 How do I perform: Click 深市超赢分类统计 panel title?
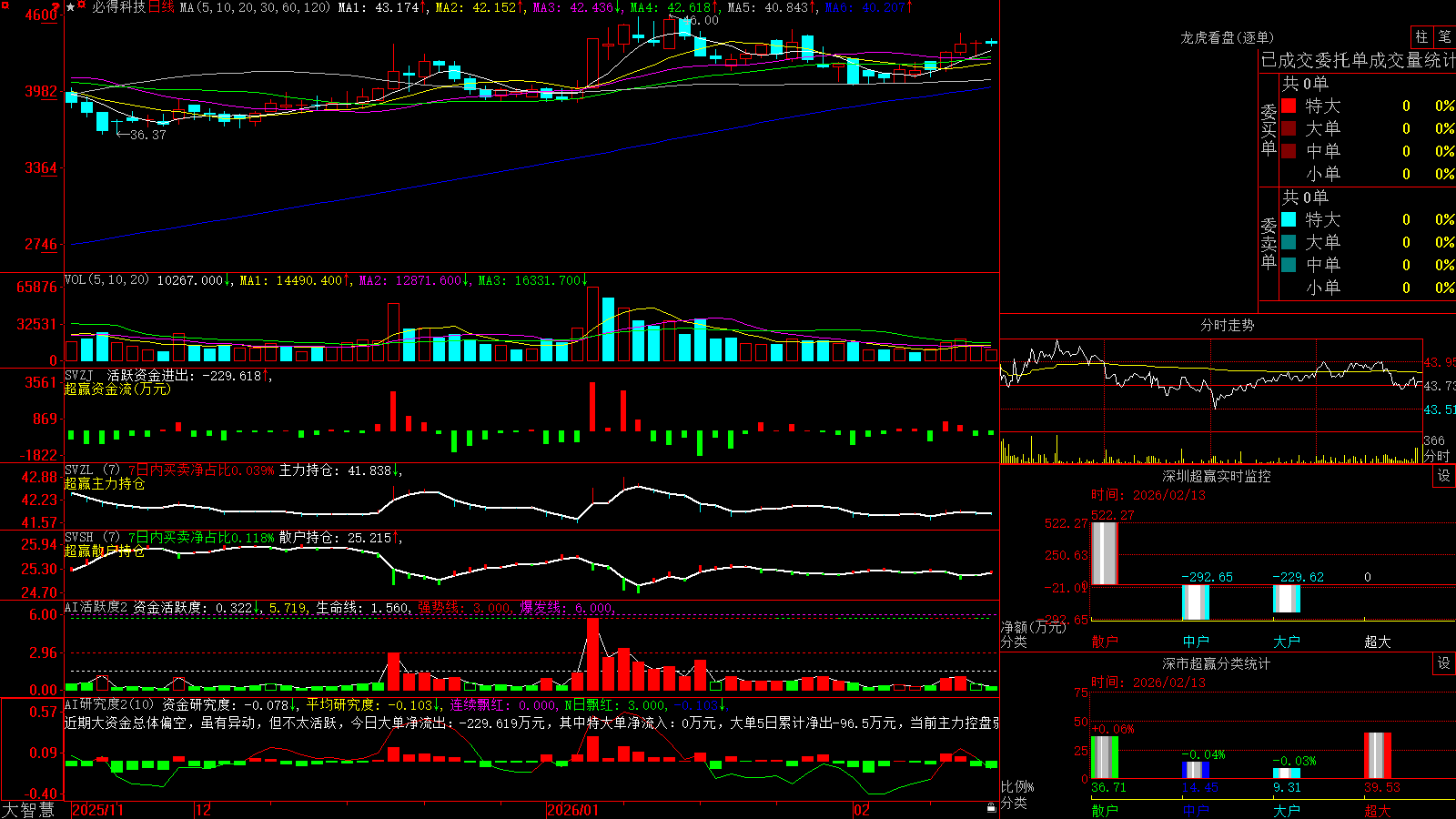[1216, 663]
